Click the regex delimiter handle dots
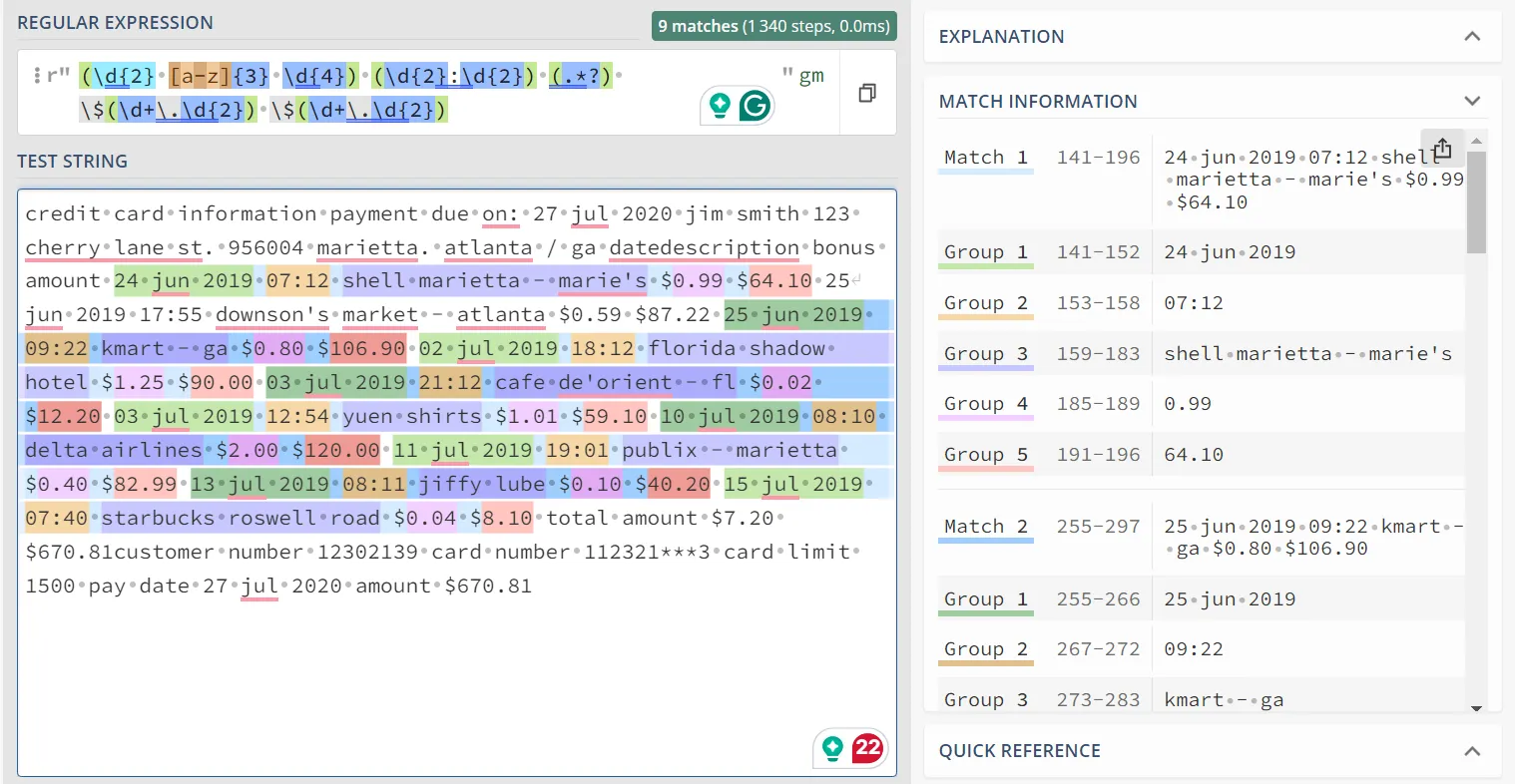The image size is (1515, 784). tap(37, 76)
